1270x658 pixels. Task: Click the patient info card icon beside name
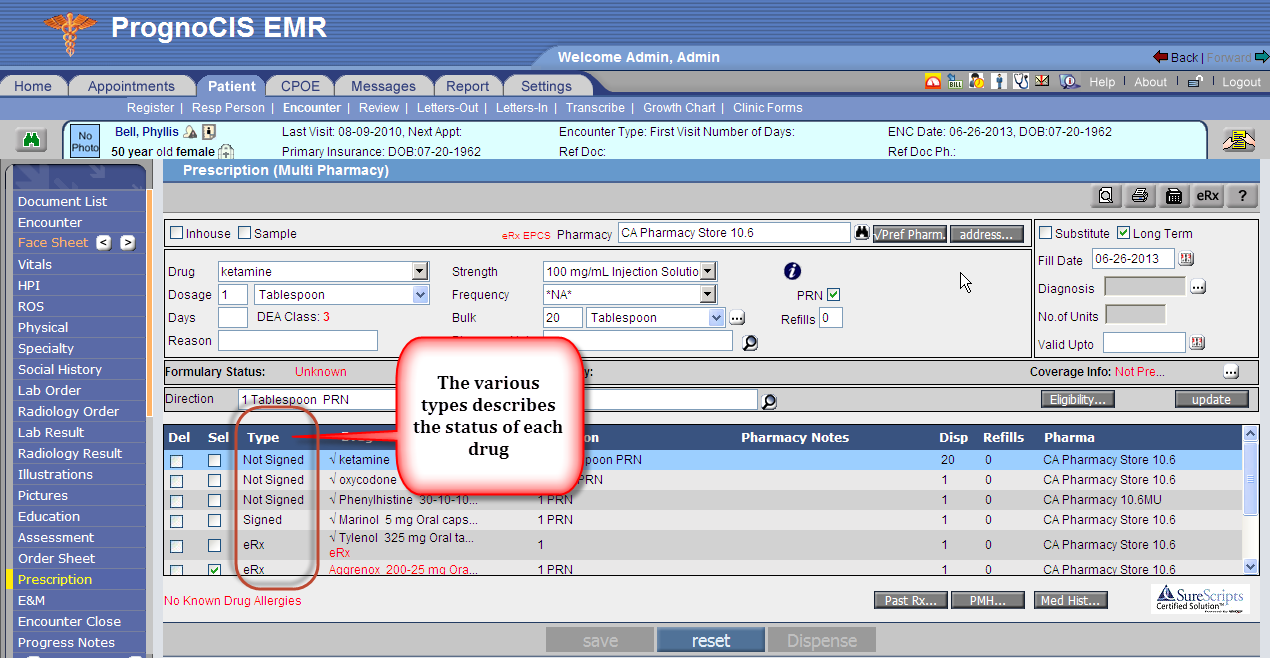click(x=208, y=132)
